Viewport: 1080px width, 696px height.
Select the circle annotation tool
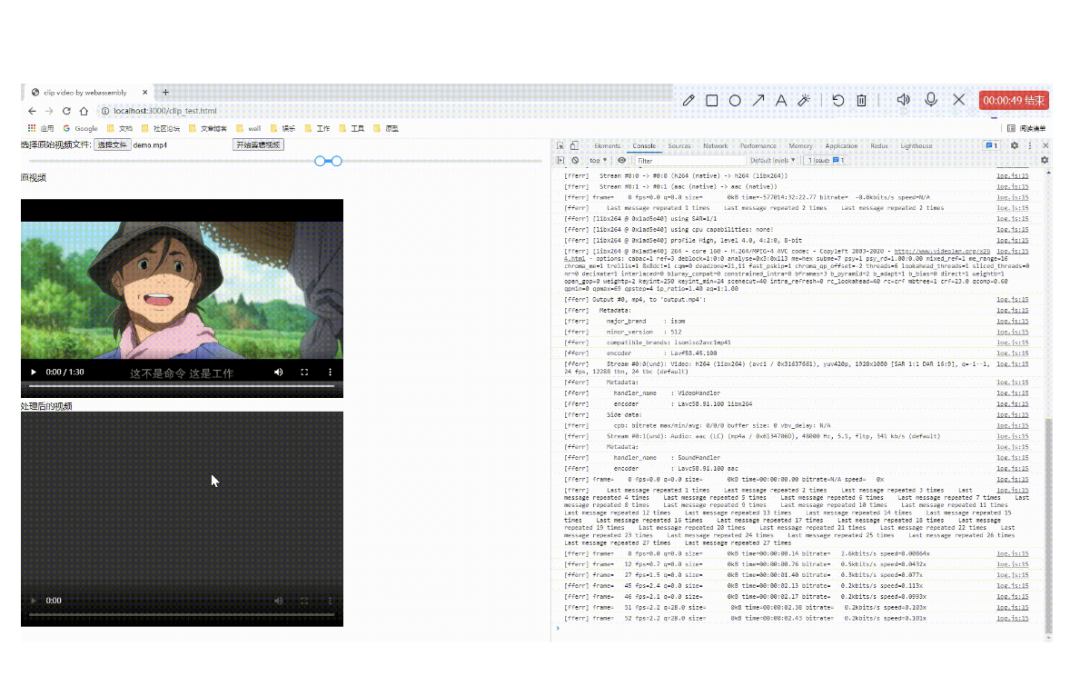[x=735, y=101]
